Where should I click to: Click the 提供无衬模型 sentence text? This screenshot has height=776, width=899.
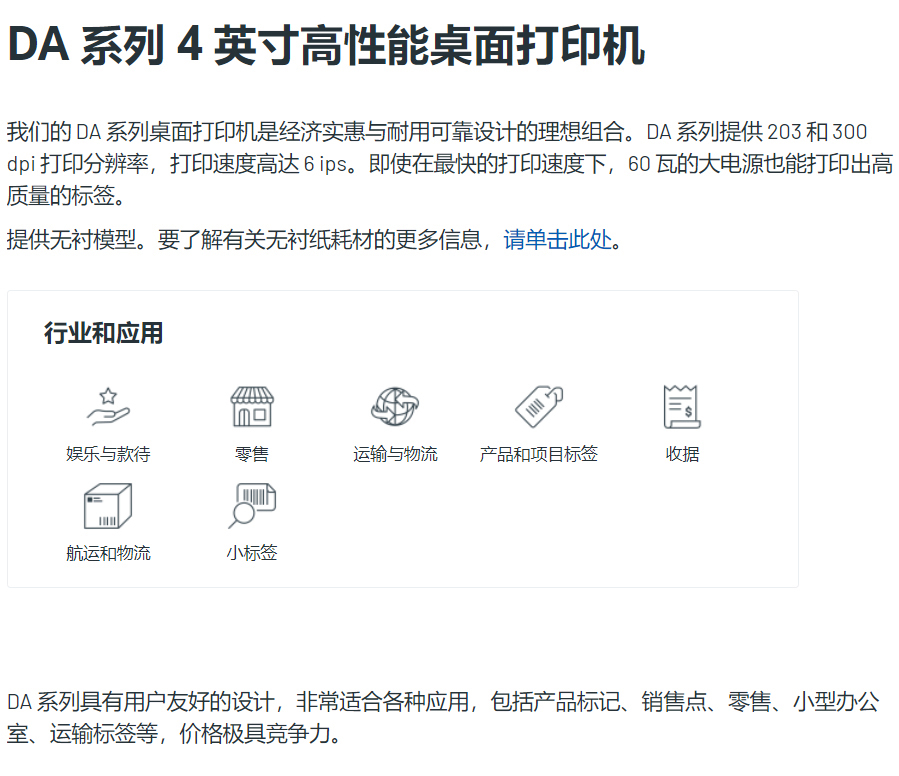tap(250, 240)
